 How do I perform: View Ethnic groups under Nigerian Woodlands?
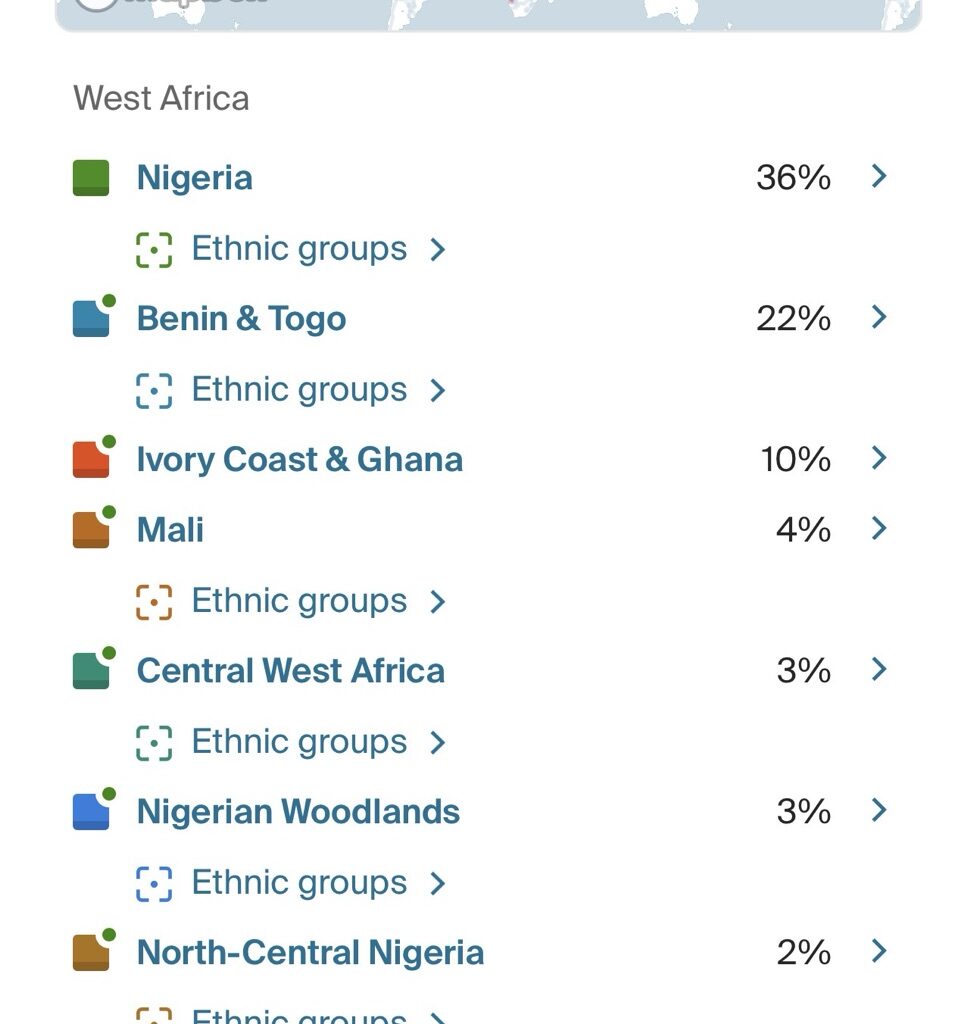tap(299, 883)
